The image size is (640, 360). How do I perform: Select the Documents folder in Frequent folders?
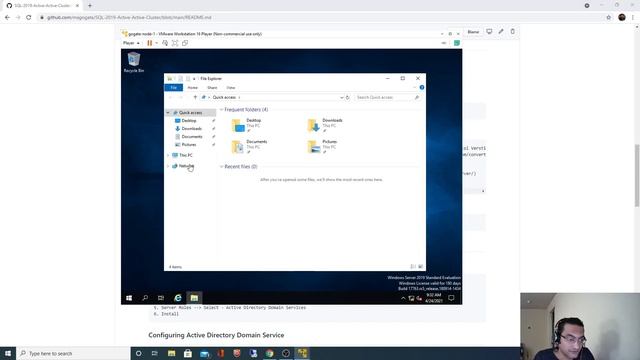click(249, 147)
